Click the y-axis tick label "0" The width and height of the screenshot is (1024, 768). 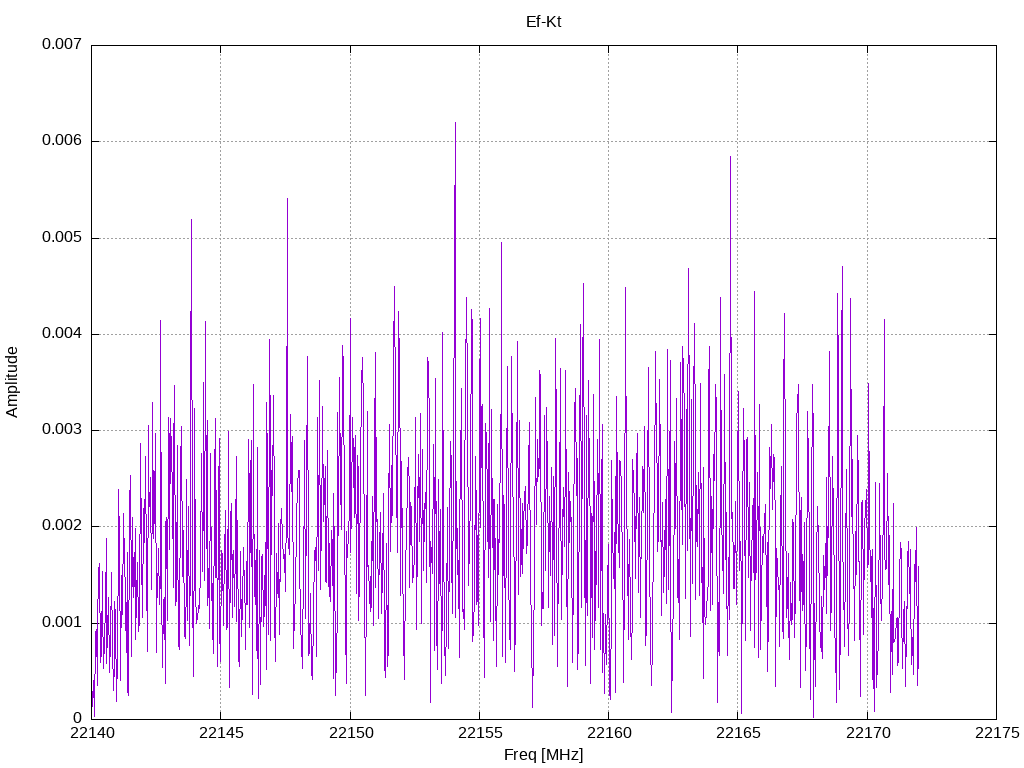pyautogui.click(x=78, y=718)
